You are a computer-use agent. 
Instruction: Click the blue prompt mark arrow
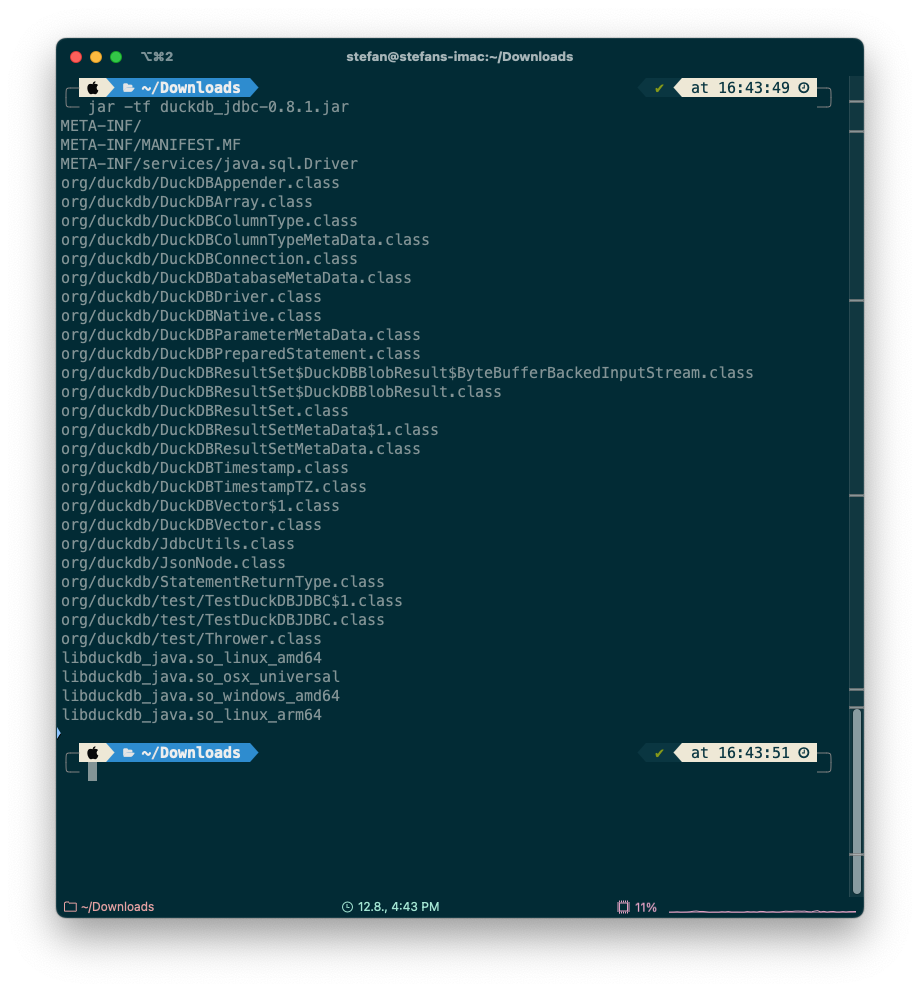[x=59, y=733]
